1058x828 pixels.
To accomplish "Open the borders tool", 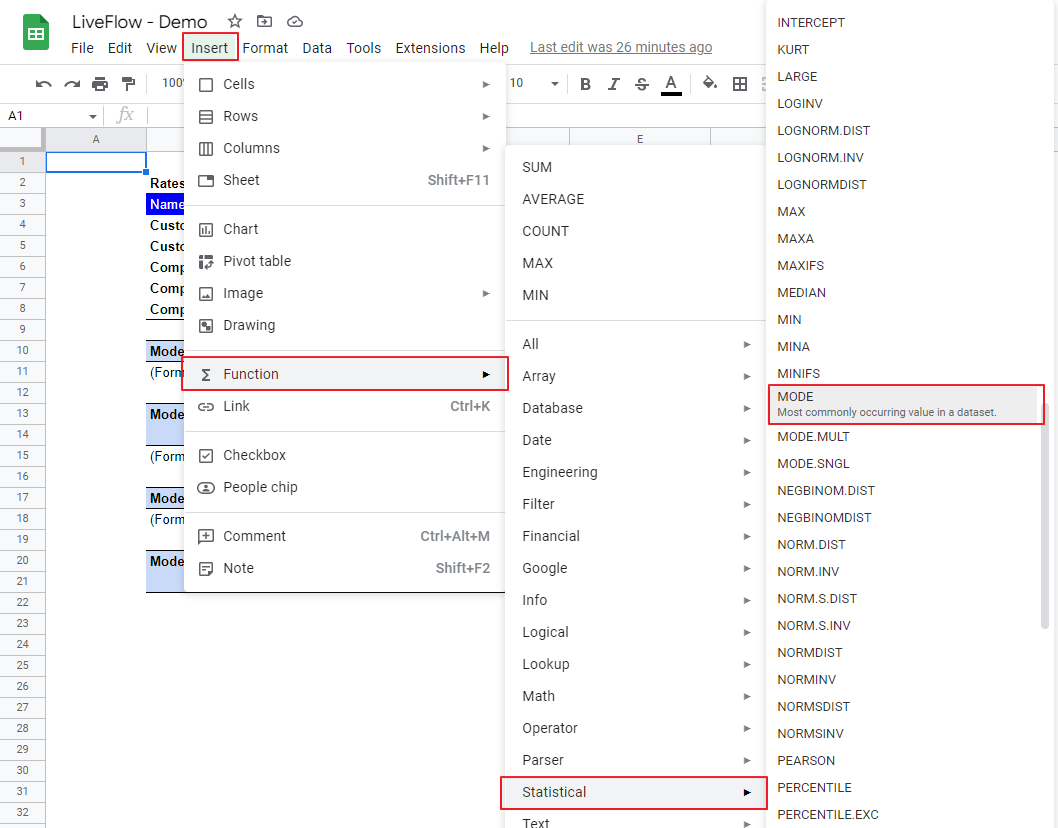I will coord(740,84).
